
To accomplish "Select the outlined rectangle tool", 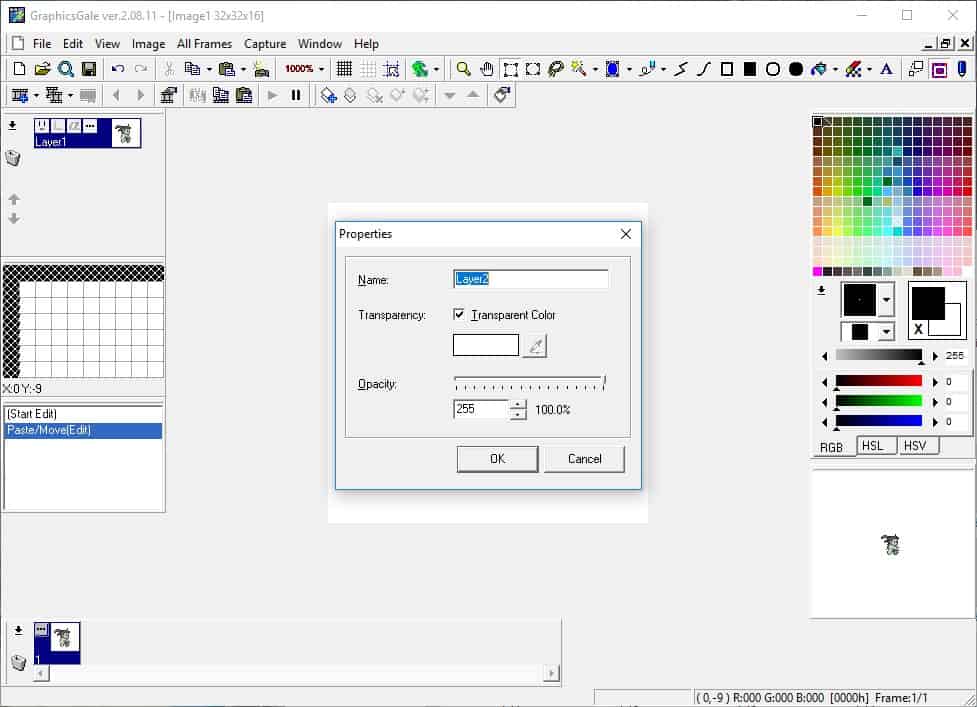I will [727, 69].
